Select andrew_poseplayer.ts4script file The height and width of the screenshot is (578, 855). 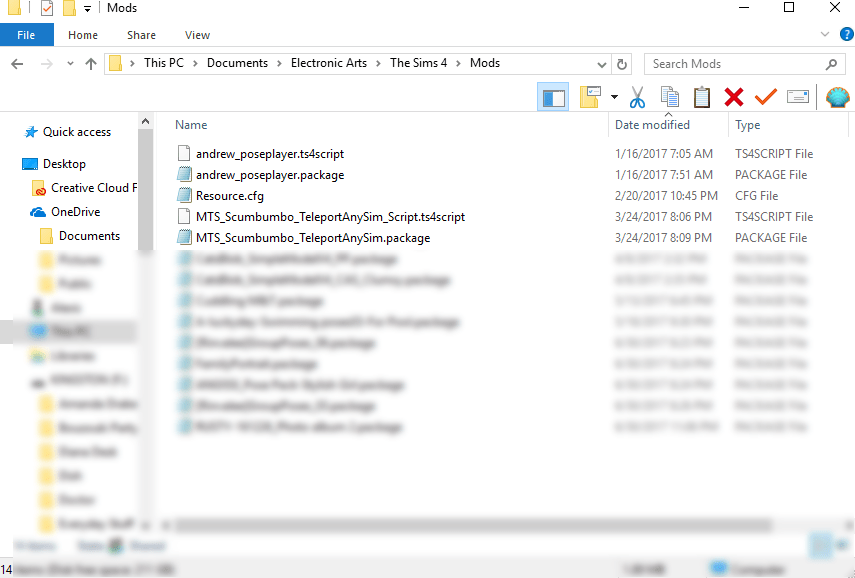(x=270, y=154)
